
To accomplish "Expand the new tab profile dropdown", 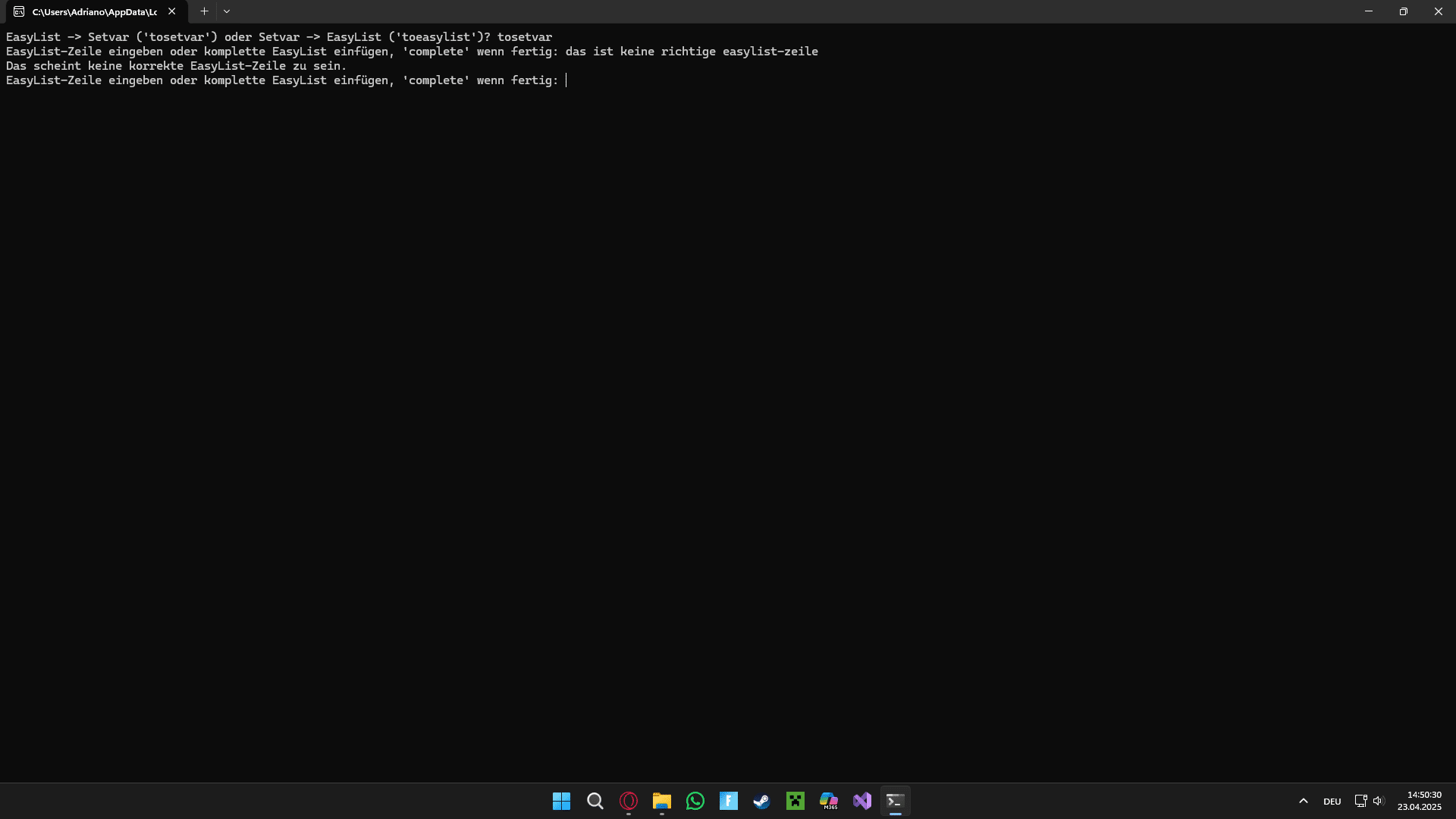I will pyautogui.click(x=227, y=11).
